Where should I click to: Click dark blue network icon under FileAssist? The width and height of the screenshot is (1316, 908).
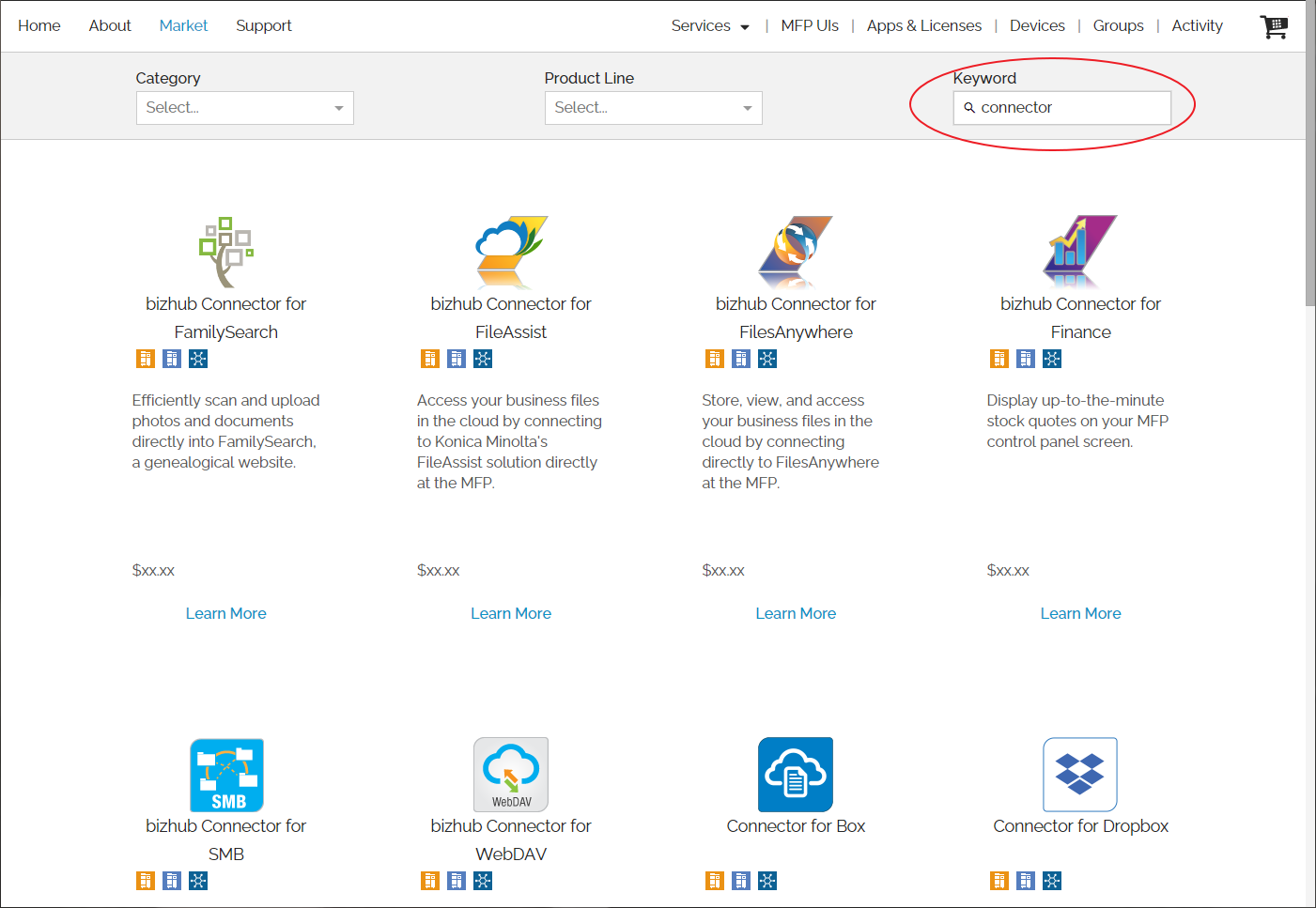(483, 359)
